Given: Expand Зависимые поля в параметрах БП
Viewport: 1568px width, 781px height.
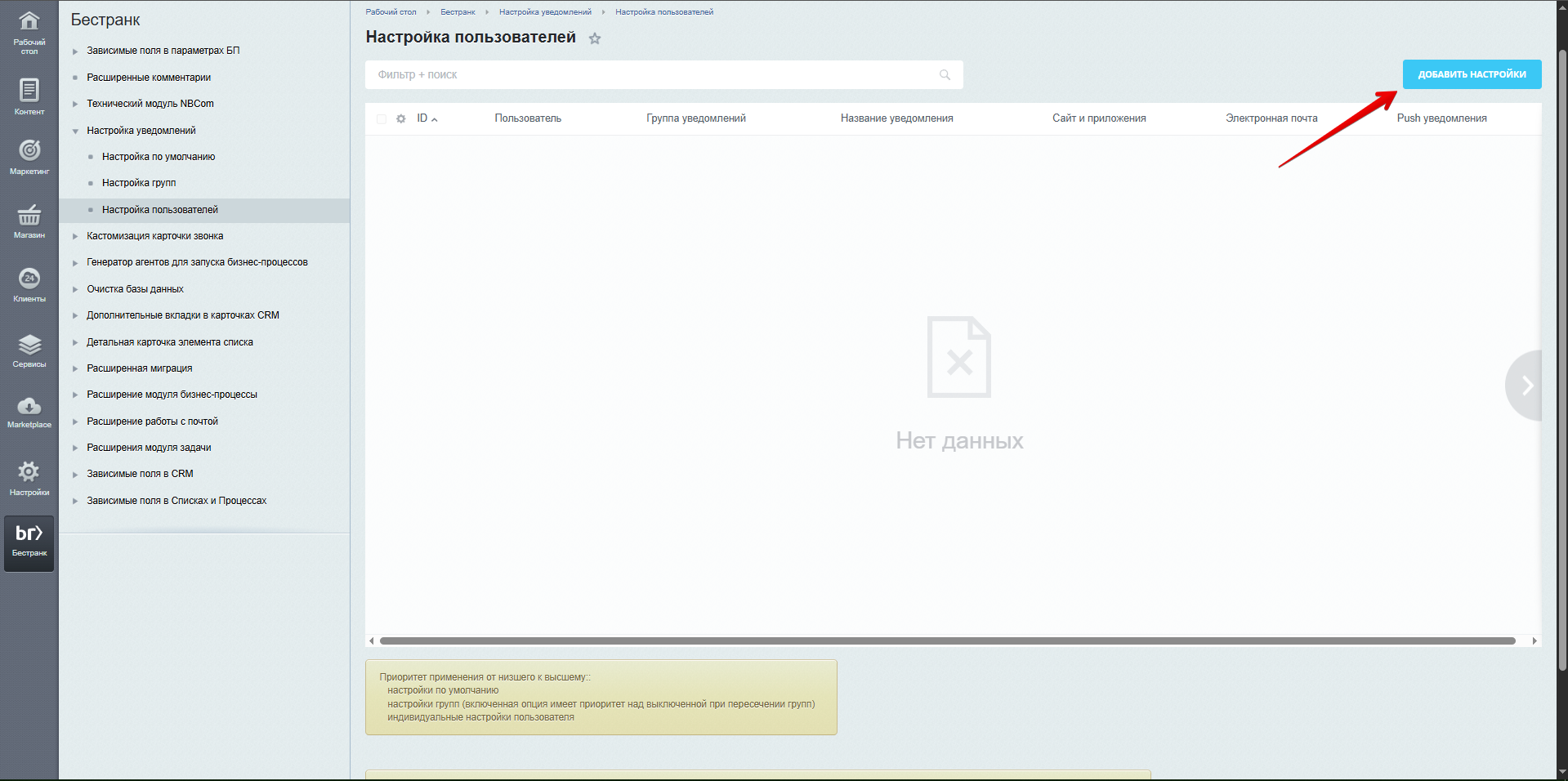Looking at the screenshot, I should pyautogui.click(x=75, y=51).
